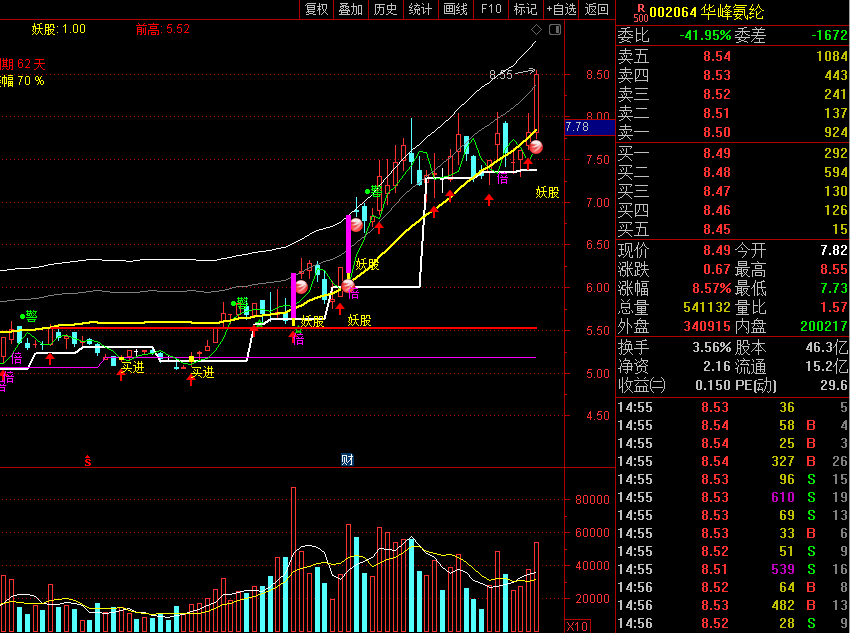The image size is (850, 633).
Task: Click the blue 财 marker on the time axis
Action: point(347,460)
